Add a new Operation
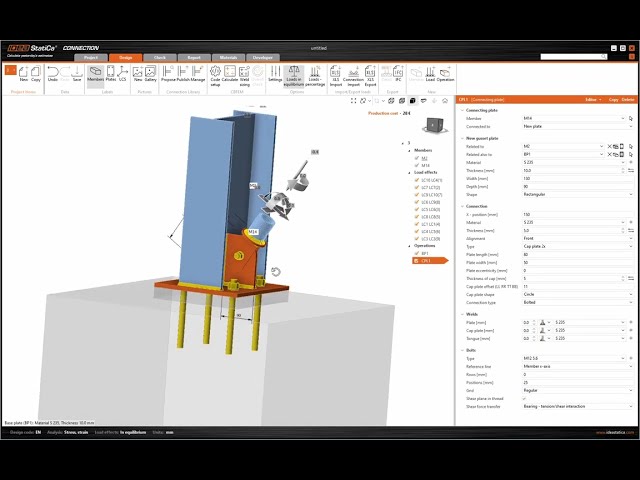The image size is (640, 480). point(445,74)
